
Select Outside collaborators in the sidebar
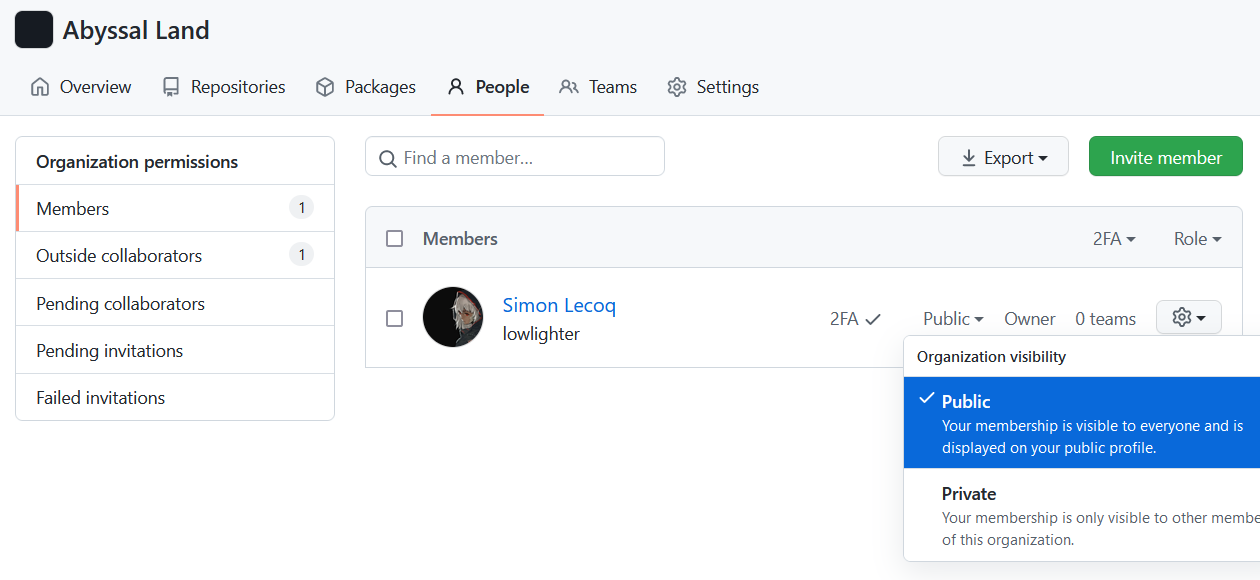click(x=118, y=255)
